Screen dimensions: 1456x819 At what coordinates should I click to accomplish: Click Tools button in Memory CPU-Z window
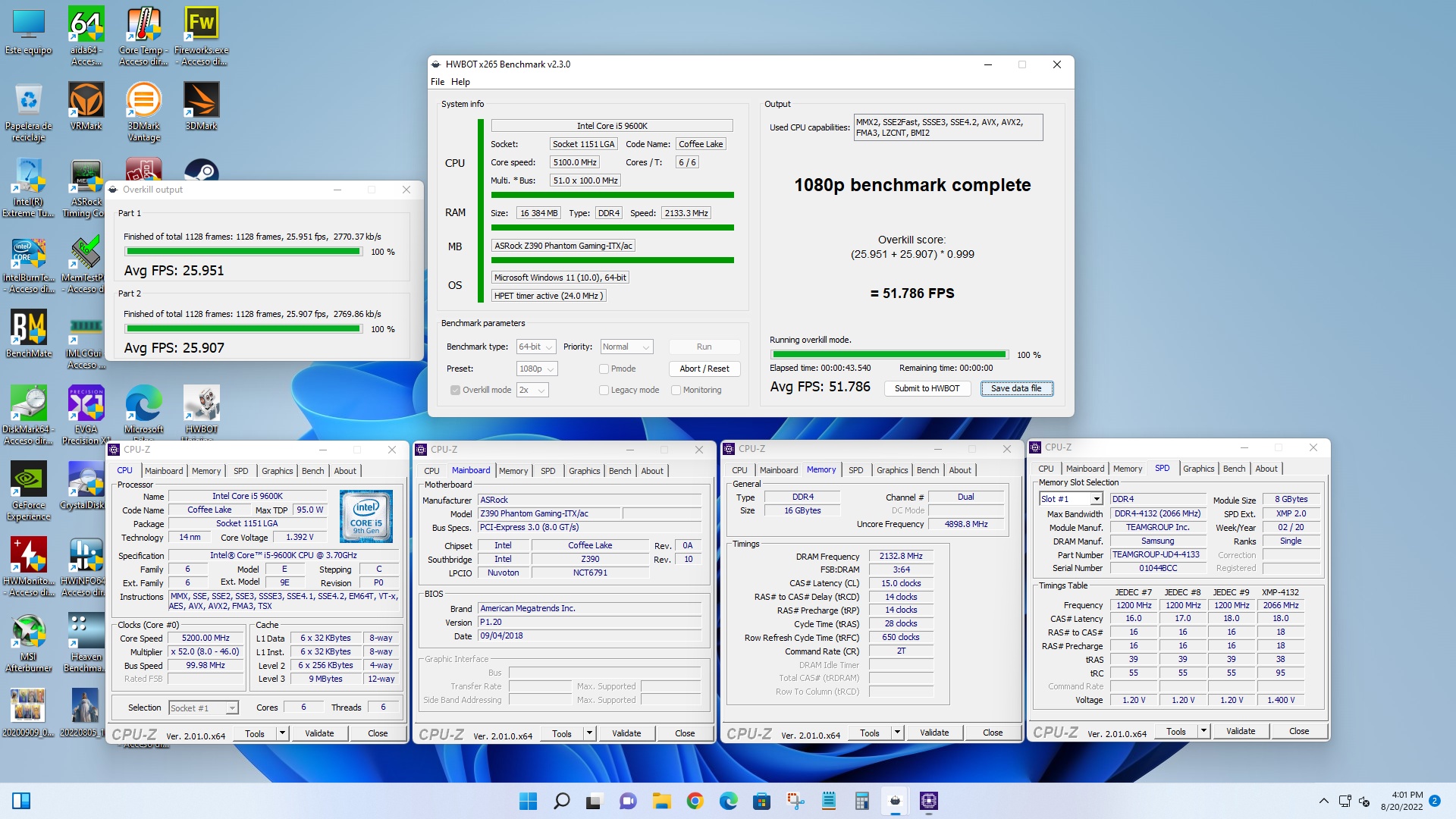click(x=869, y=733)
